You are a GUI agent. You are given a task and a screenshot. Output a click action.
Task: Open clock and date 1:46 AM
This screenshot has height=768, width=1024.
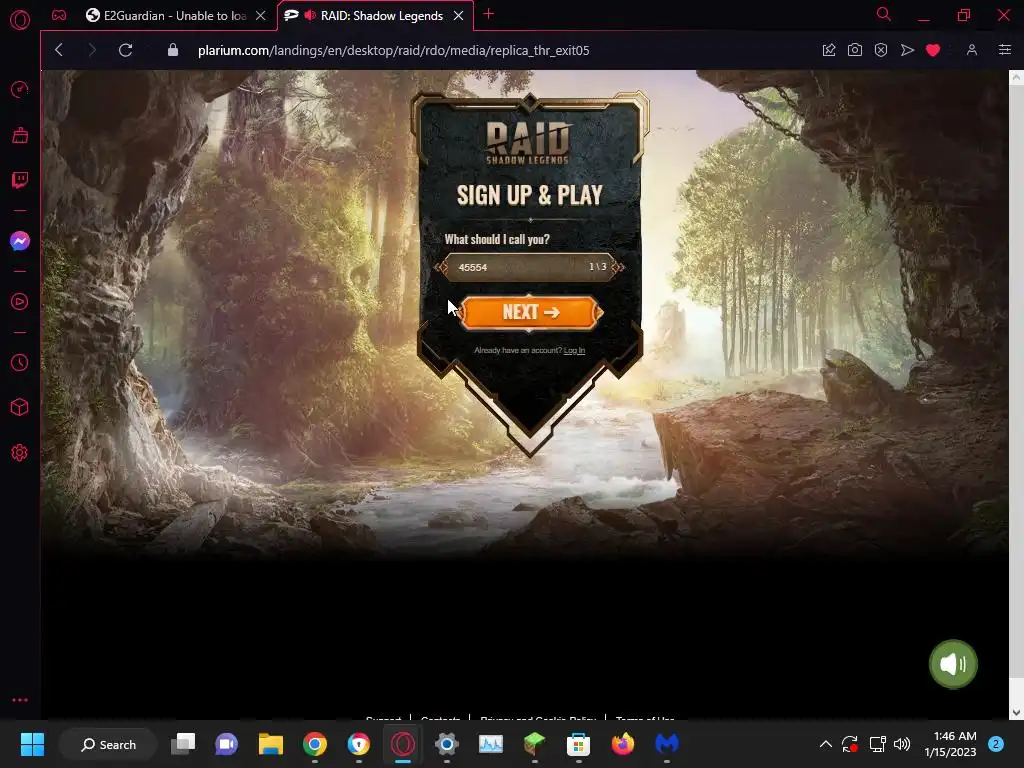[x=950, y=744]
